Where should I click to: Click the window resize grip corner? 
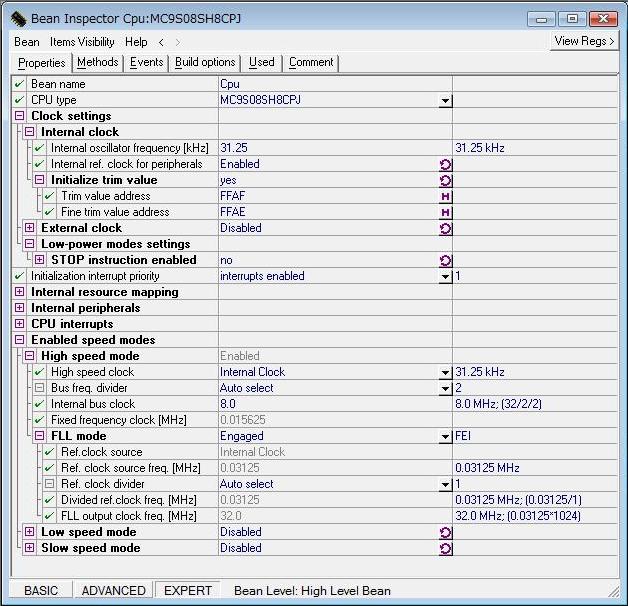click(613, 592)
